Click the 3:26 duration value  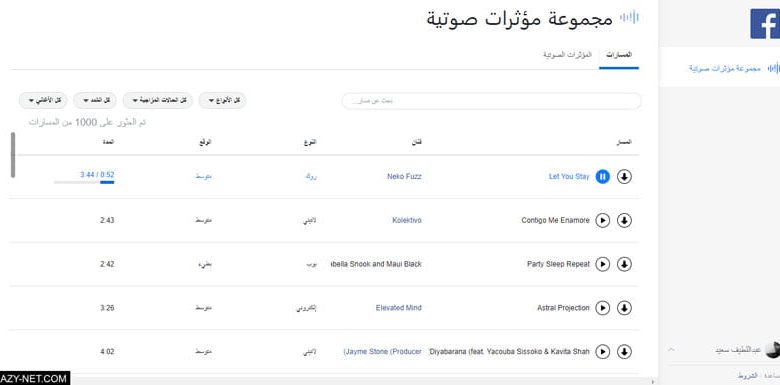[x=107, y=308]
